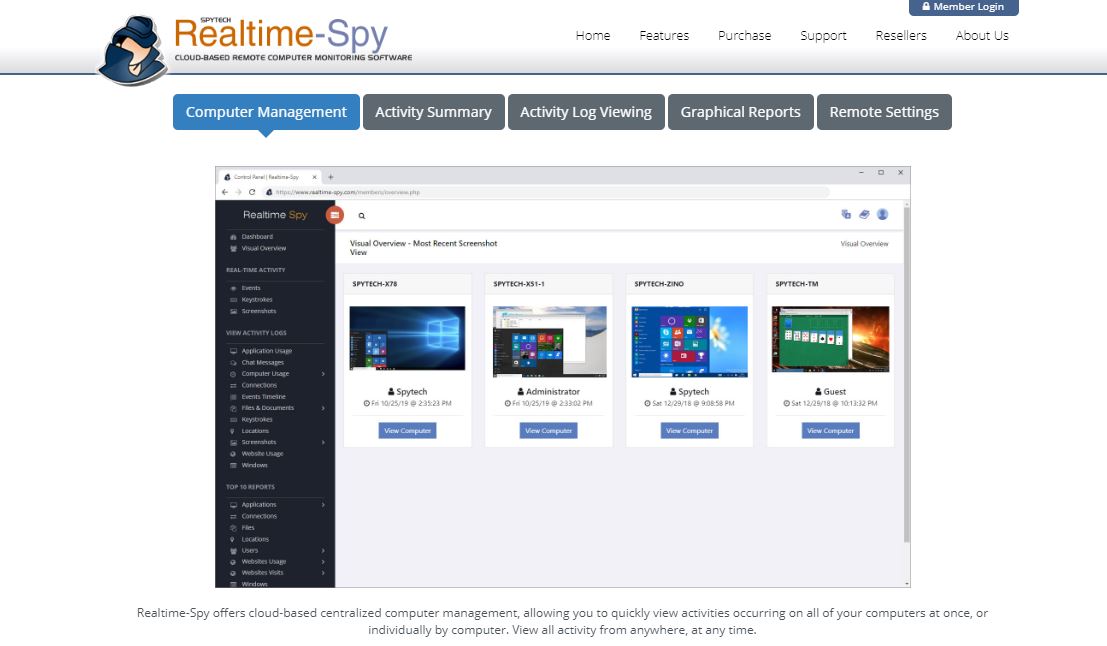
Task: Click the Visual Overview sidebar icon
Action: coord(233,249)
